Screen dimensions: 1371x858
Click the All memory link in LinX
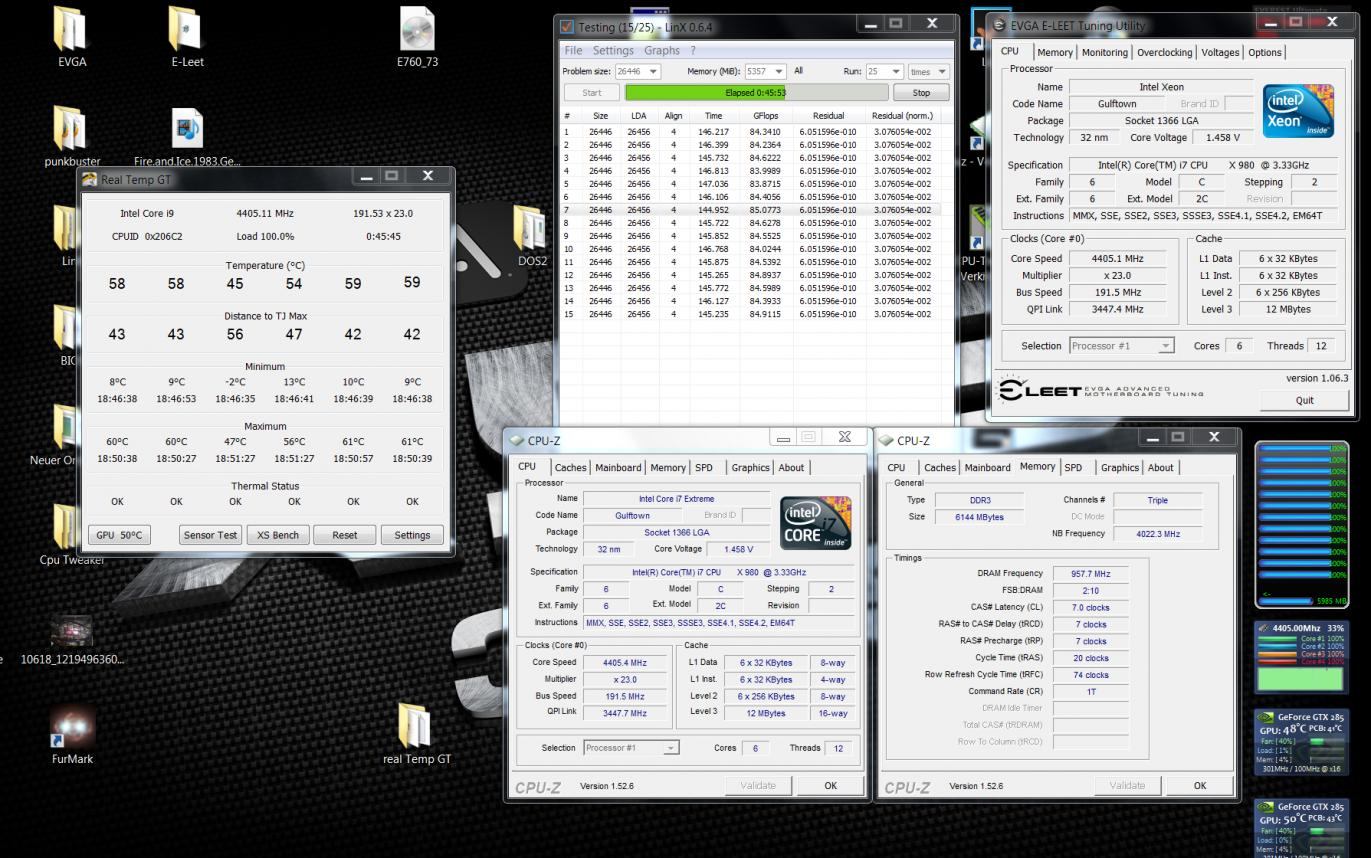coord(798,72)
